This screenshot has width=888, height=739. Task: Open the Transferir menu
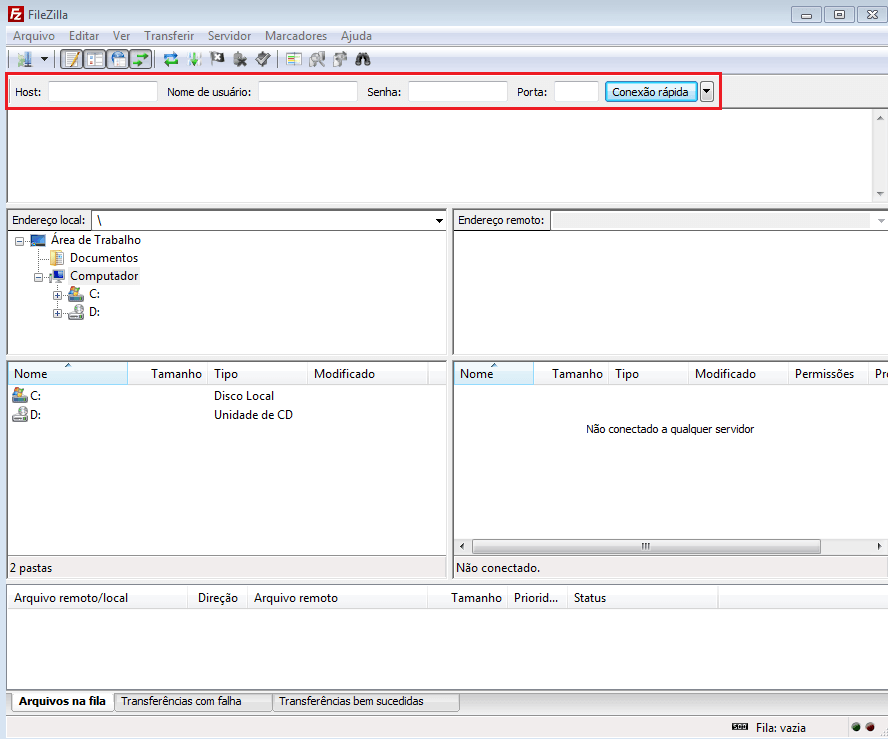click(x=168, y=36)
